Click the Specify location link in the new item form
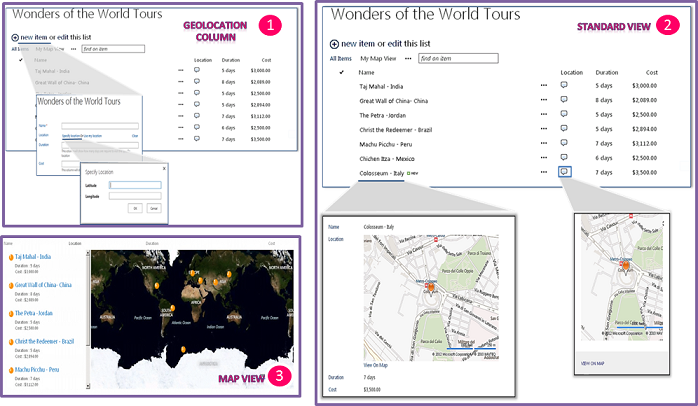The width and height of the screenshot is (698, 406). coord(71,136)
